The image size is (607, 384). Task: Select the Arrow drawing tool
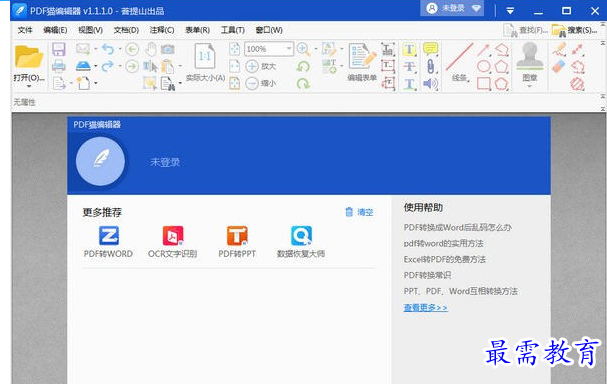point(483,50)
